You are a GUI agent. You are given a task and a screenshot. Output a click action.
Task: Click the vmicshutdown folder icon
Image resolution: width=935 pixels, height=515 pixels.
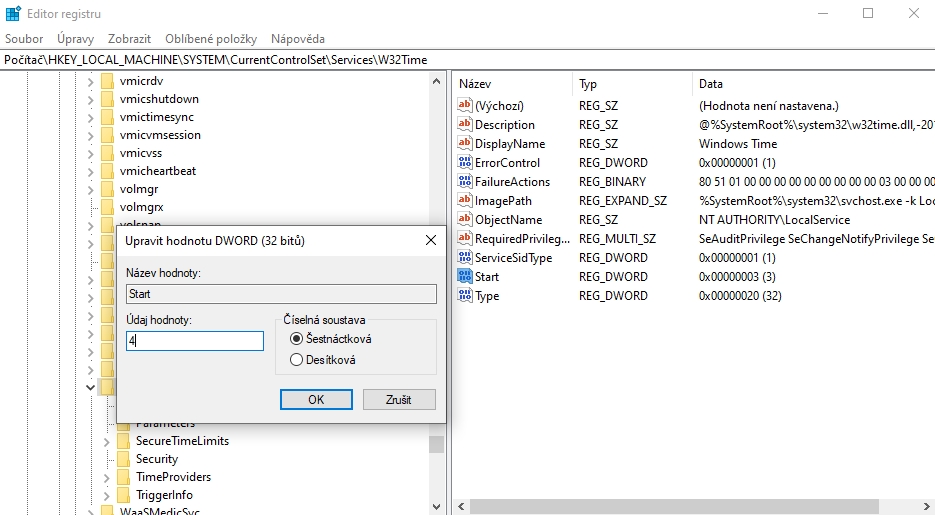[107, 99]
